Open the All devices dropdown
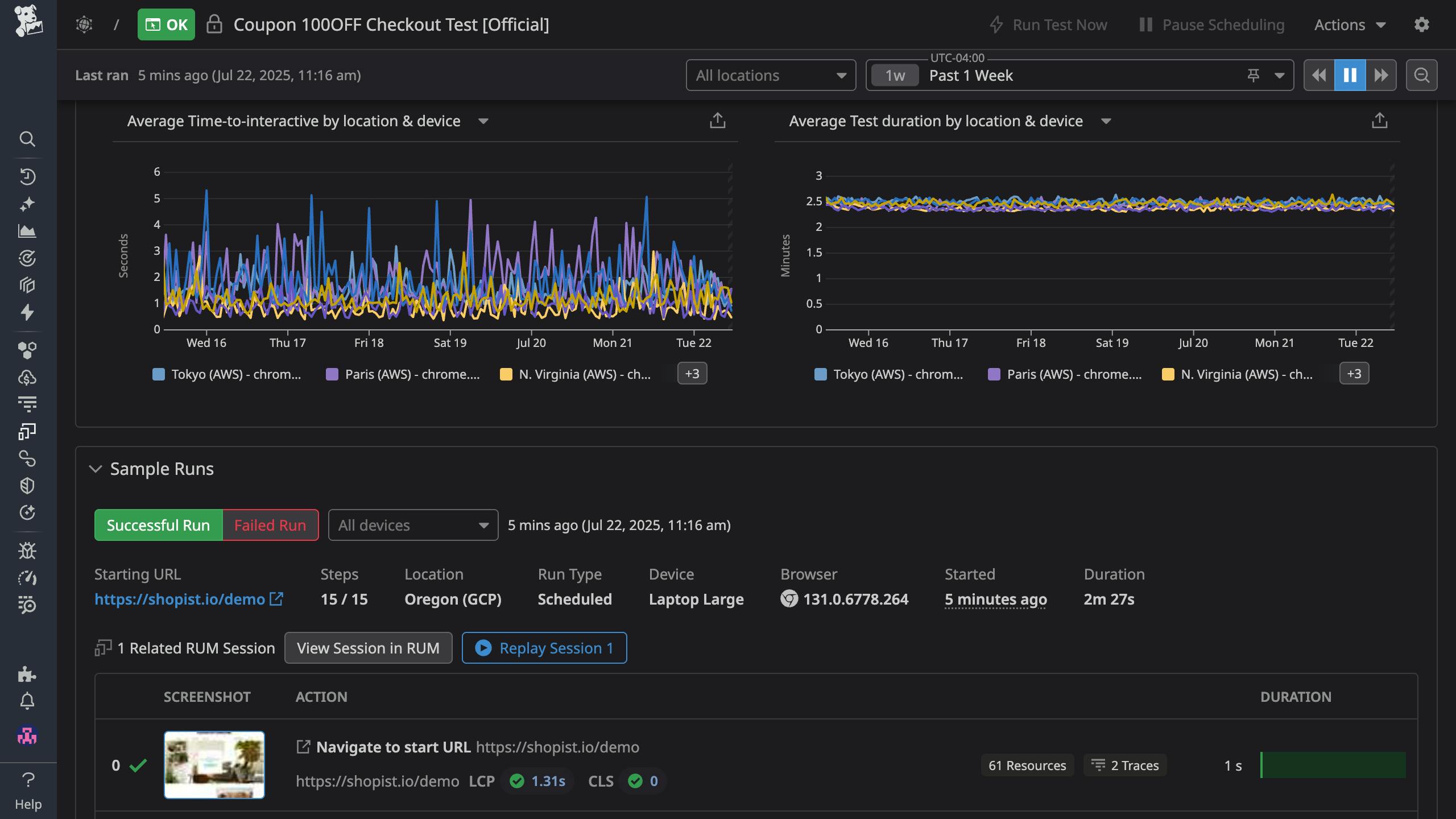The width and height of the screenshot is (1456, 819). [412, 524]
